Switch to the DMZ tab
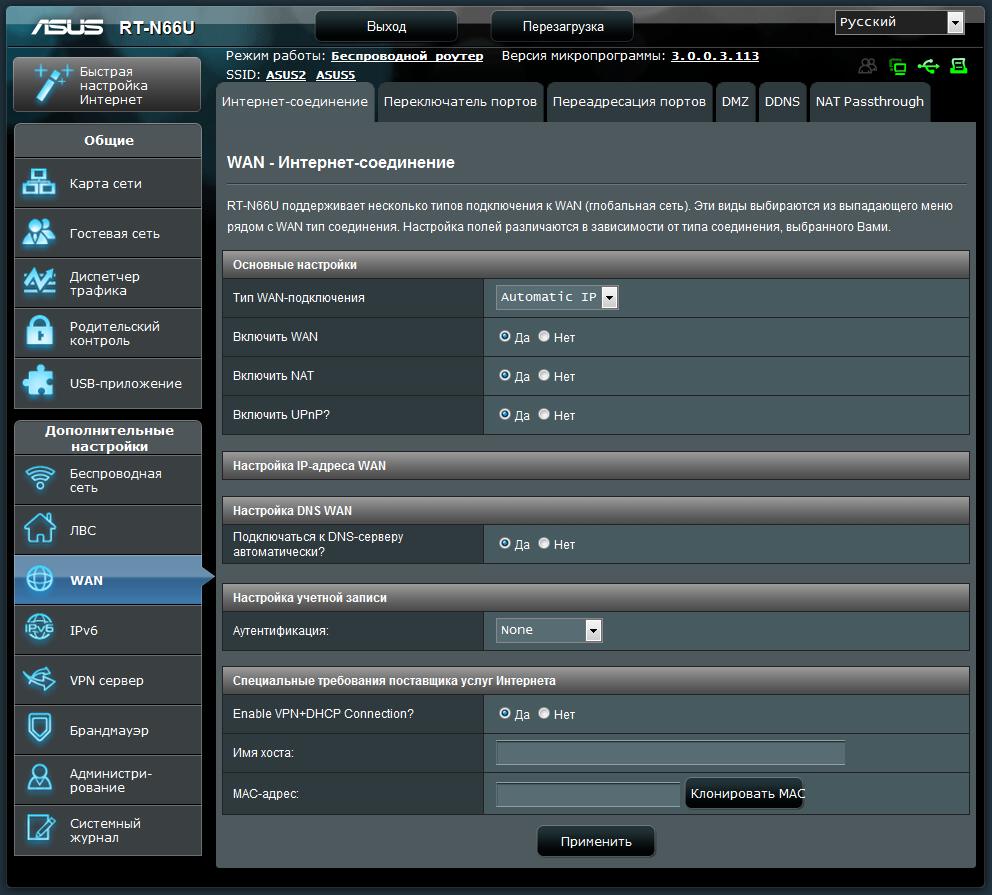Viewport: 992px width, 895px height. [735, 102]
